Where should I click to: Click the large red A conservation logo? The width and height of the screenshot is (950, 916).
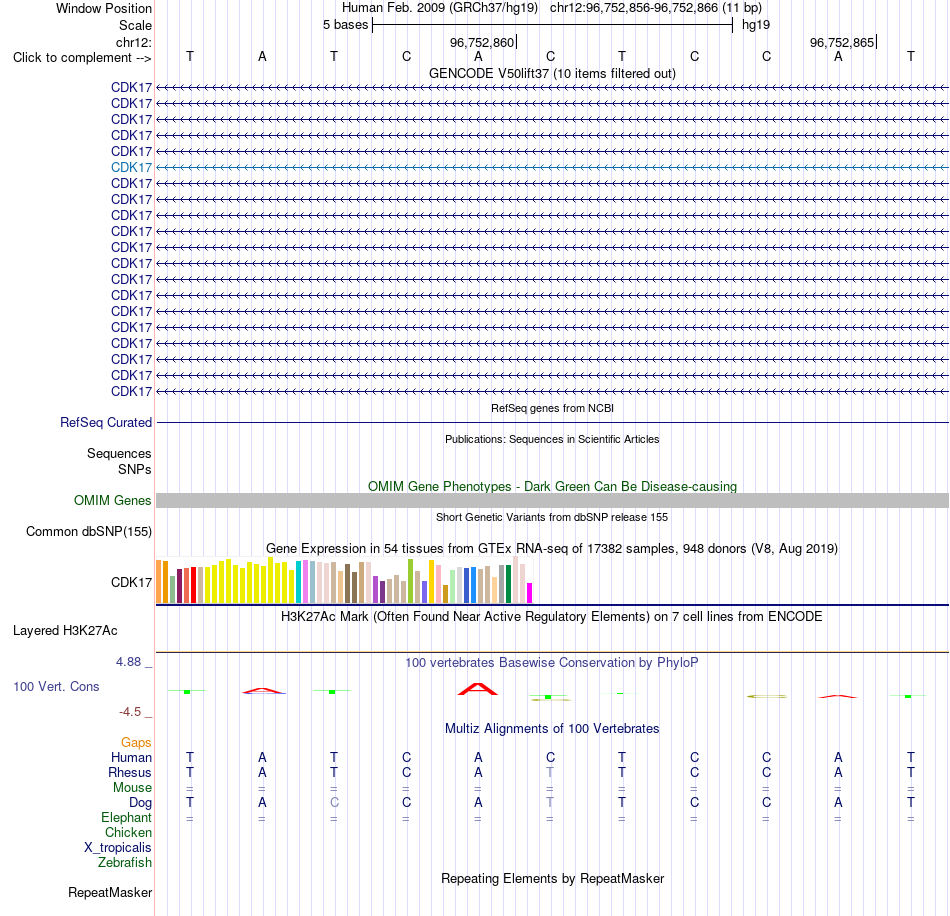tap(478, 689)
